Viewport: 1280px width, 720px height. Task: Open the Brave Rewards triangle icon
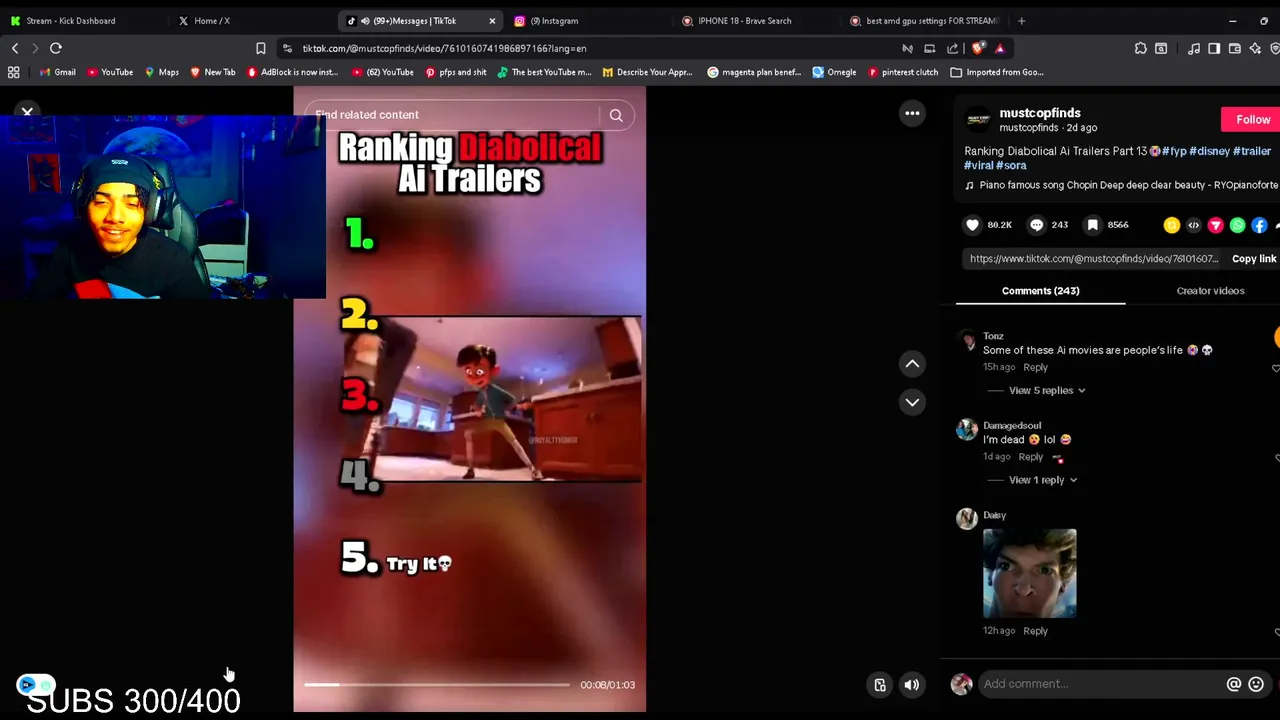999,48
